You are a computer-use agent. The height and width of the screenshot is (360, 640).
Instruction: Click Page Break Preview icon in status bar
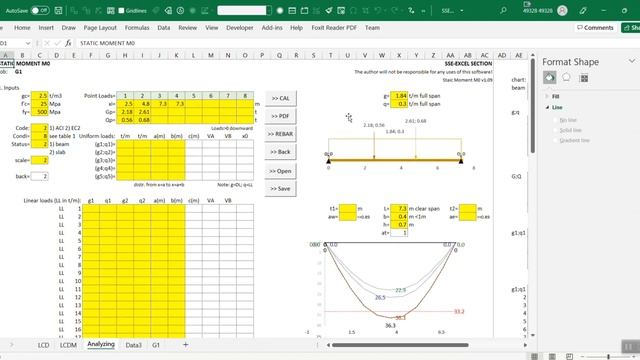[x=569, y=357]
